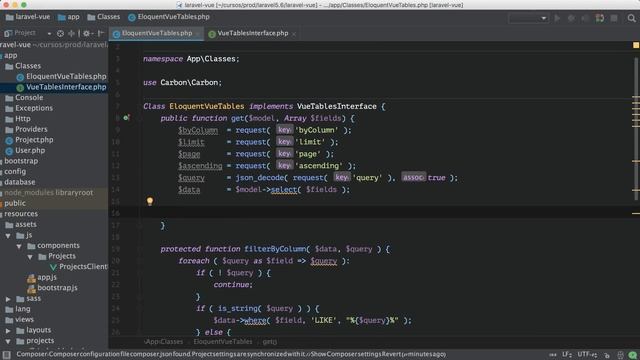Select app.js in project tree

[42, 277]
